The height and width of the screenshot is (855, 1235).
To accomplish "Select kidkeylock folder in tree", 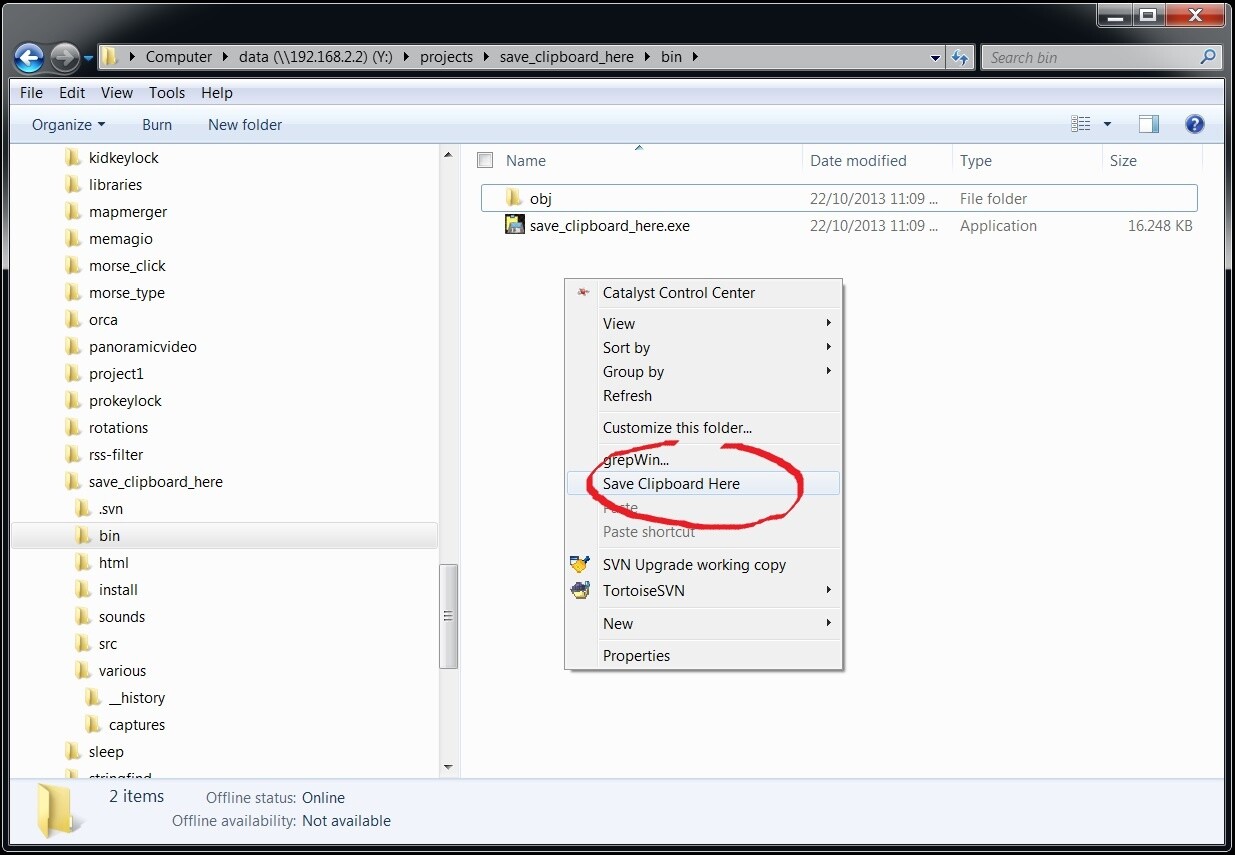I will coord(123,157).
